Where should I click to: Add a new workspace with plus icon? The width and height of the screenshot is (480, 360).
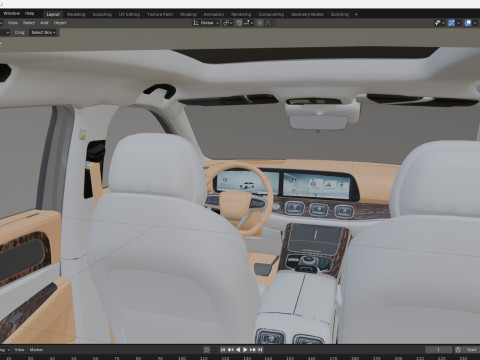[356, 14]
